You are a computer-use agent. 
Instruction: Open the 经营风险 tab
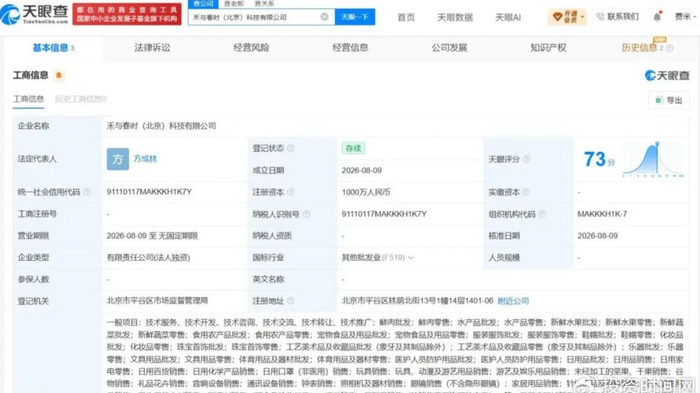(251, 48)
